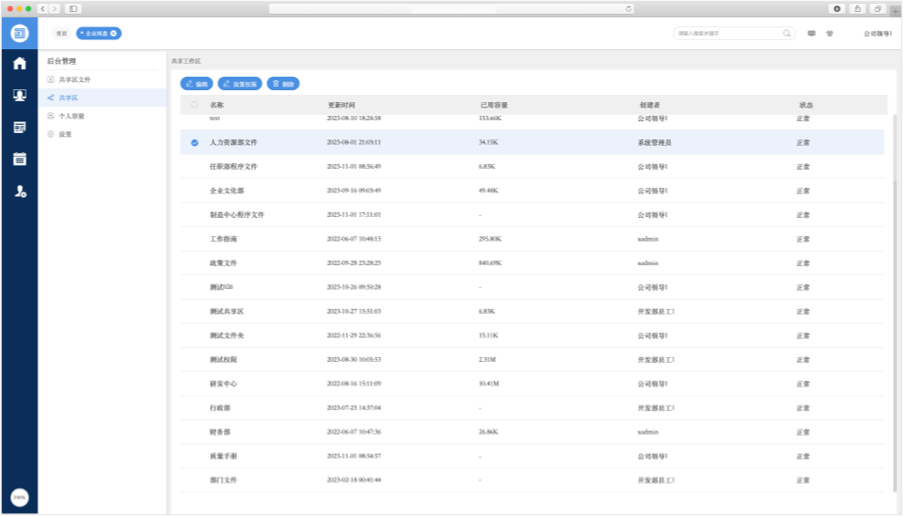Open 设置 in the side menu

[65, 134]
